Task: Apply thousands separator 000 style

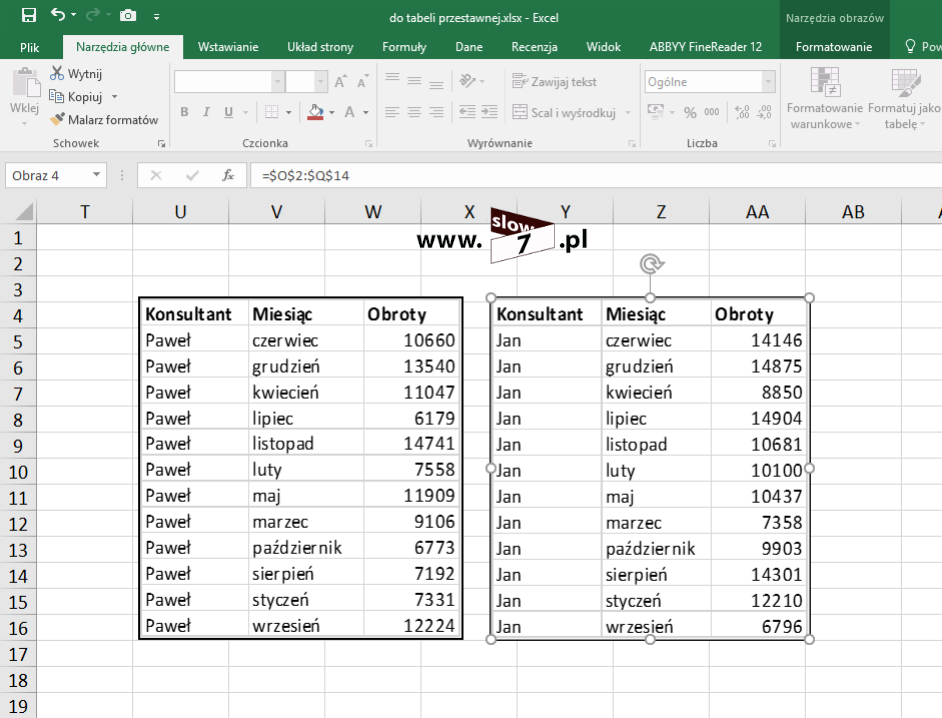Action: [x=712, y=112]
